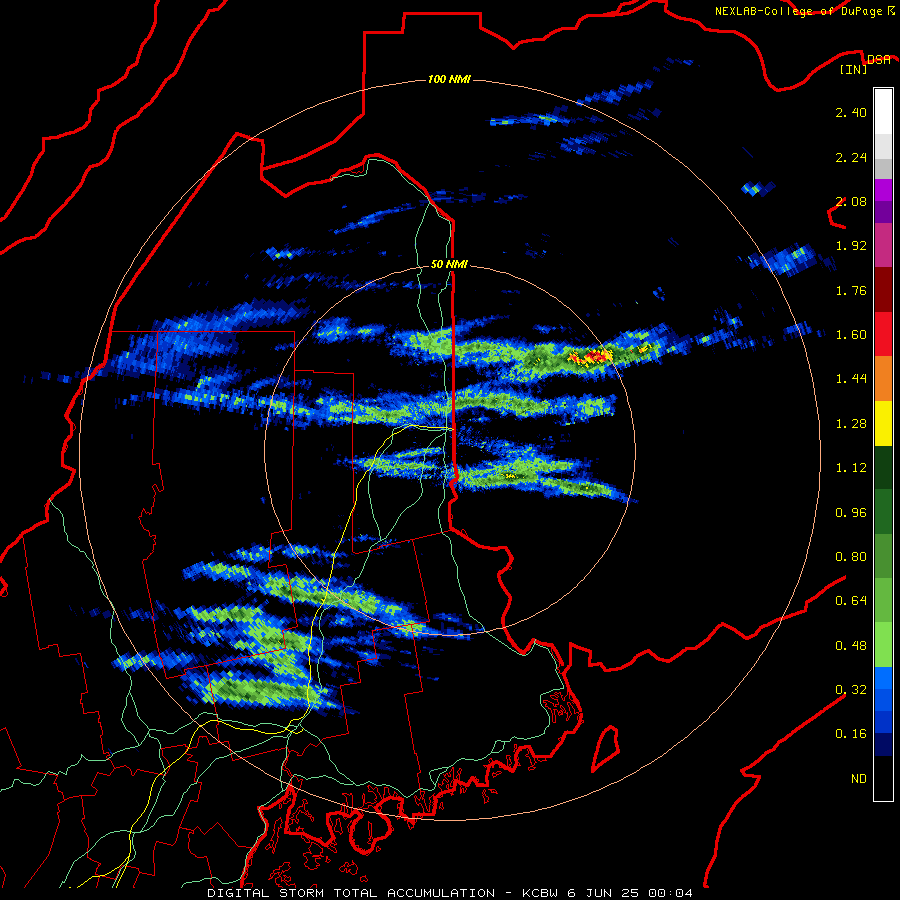Click the magenta-purple legend swatch
The width and height of the screenshot is (900, 900).
click(883, 190)
